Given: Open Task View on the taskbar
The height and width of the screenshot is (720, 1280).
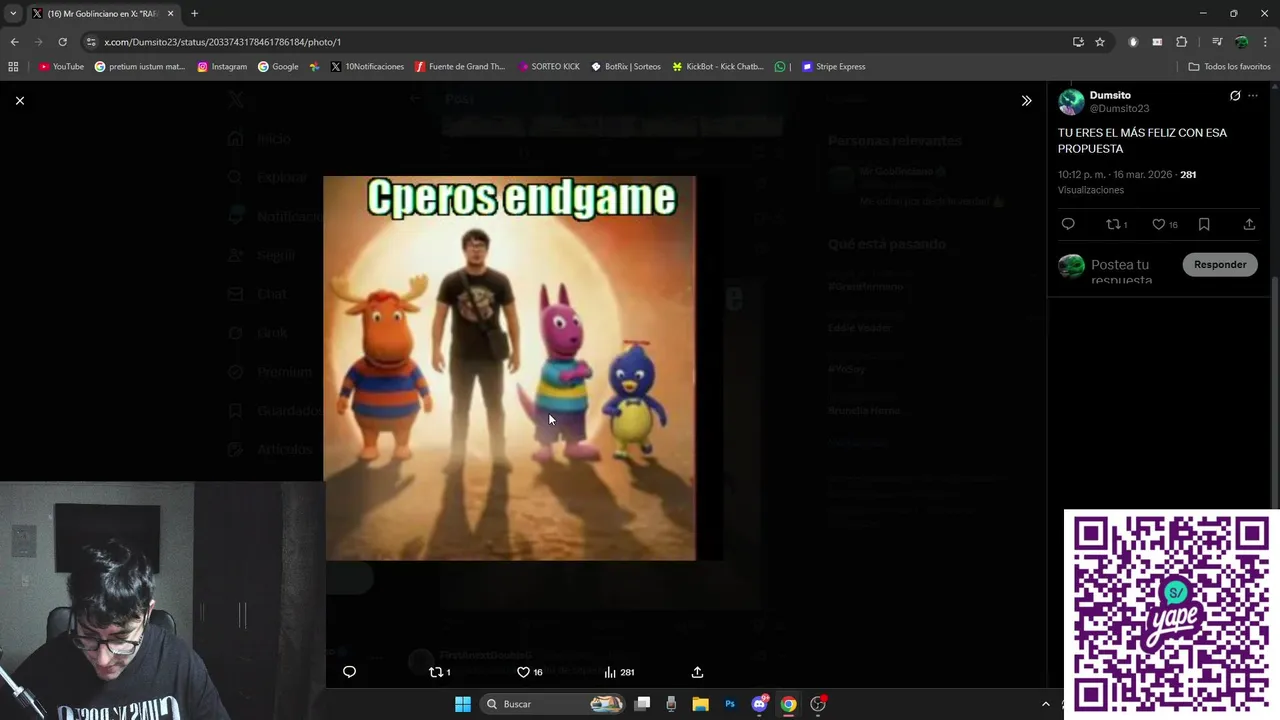Looking at the screenshot, I should [643, 704].
